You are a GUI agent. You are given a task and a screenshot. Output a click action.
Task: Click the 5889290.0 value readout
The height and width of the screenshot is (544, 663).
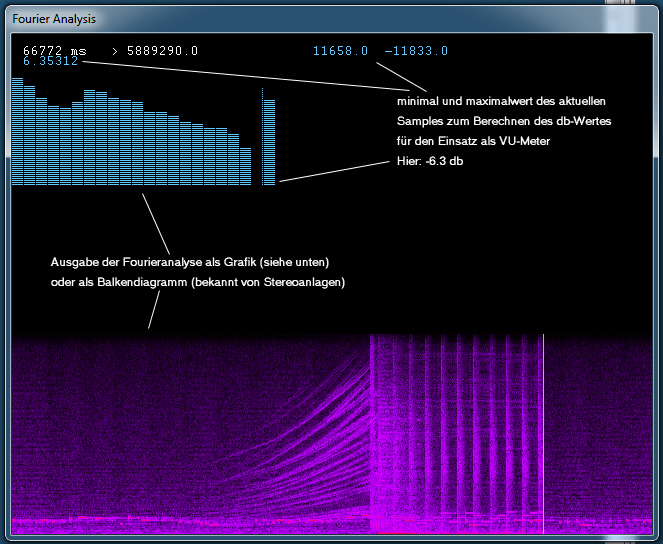coord(162,51)
